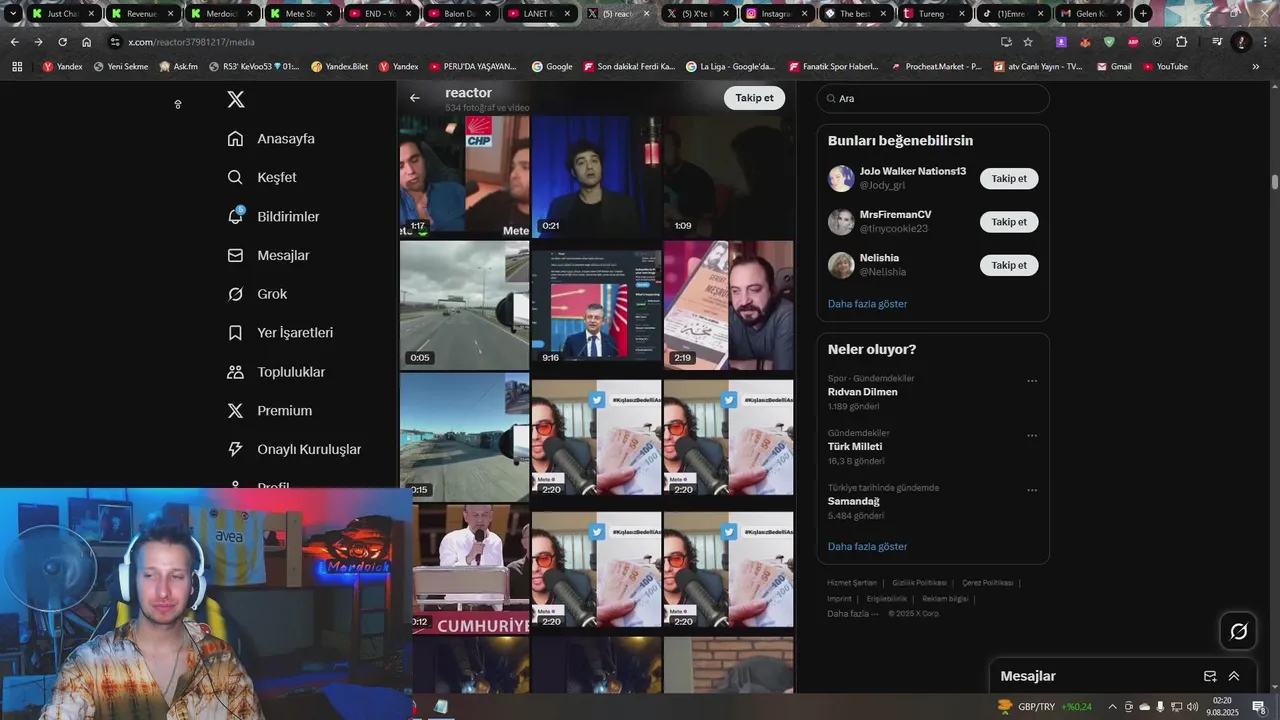Open more options for Samandağ trend
This screenshot has width=1280, height=720.
[x=1032, y=491]
